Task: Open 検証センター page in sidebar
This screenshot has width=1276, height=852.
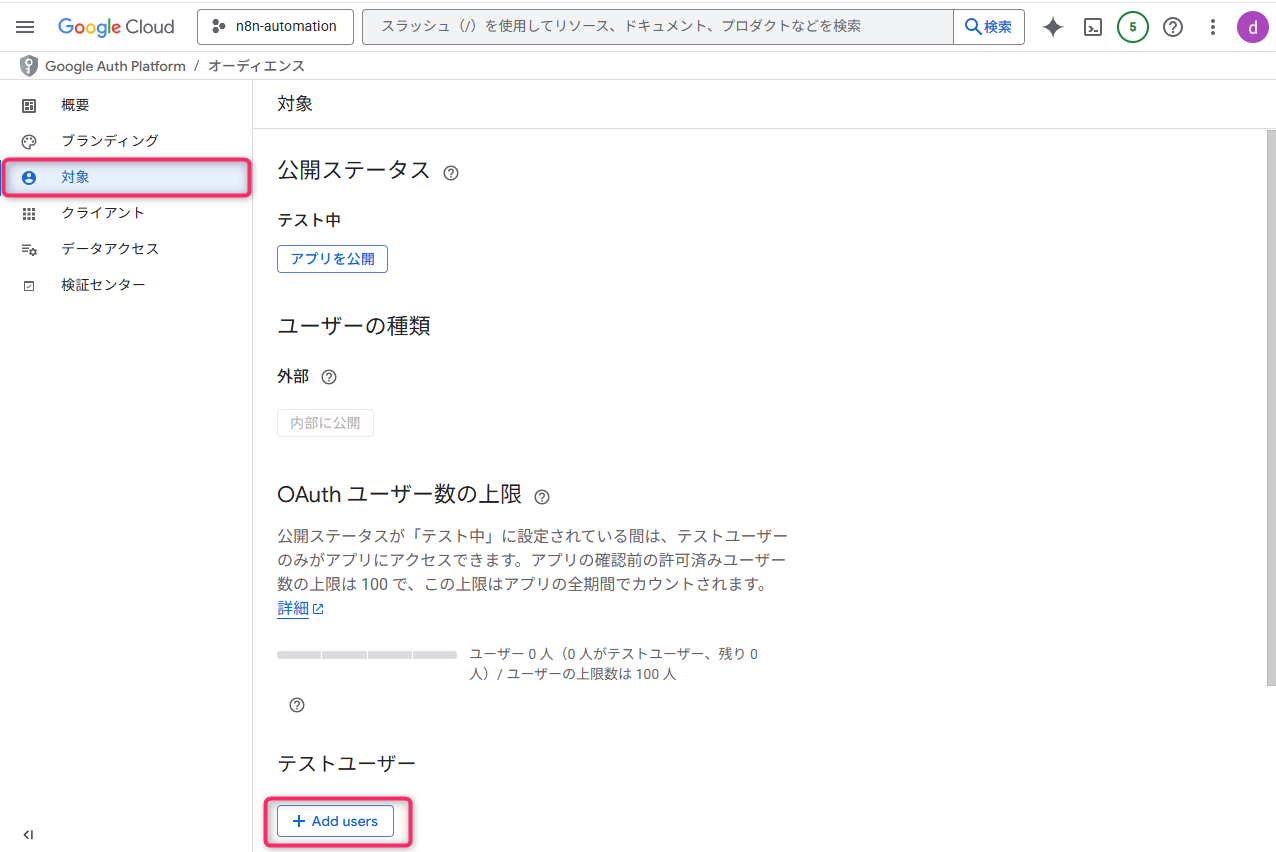Action: coord(126,285)
